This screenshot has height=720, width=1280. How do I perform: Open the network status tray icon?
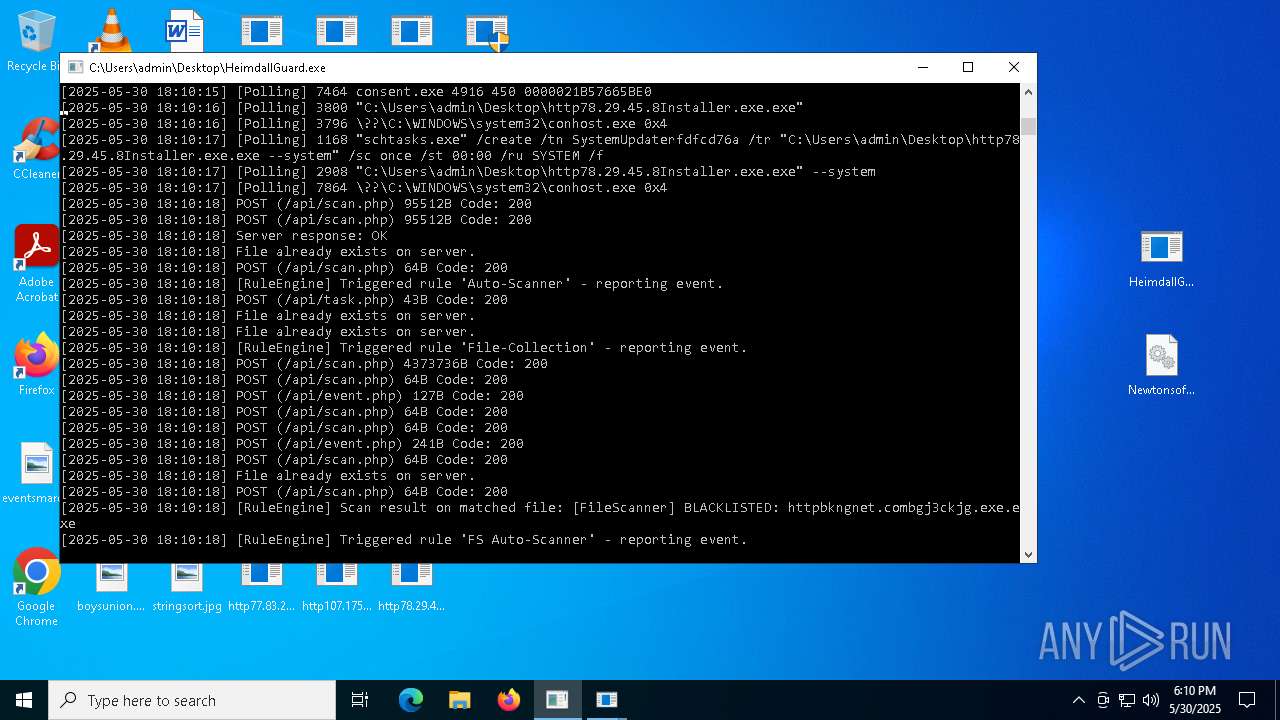tap(1127, 700)
